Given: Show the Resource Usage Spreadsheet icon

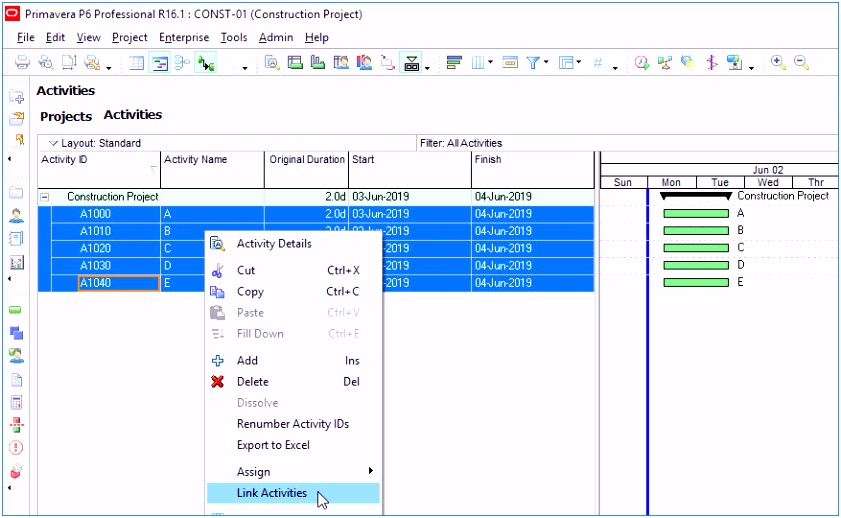Looking at the screenshot, I should pos(341,63).
